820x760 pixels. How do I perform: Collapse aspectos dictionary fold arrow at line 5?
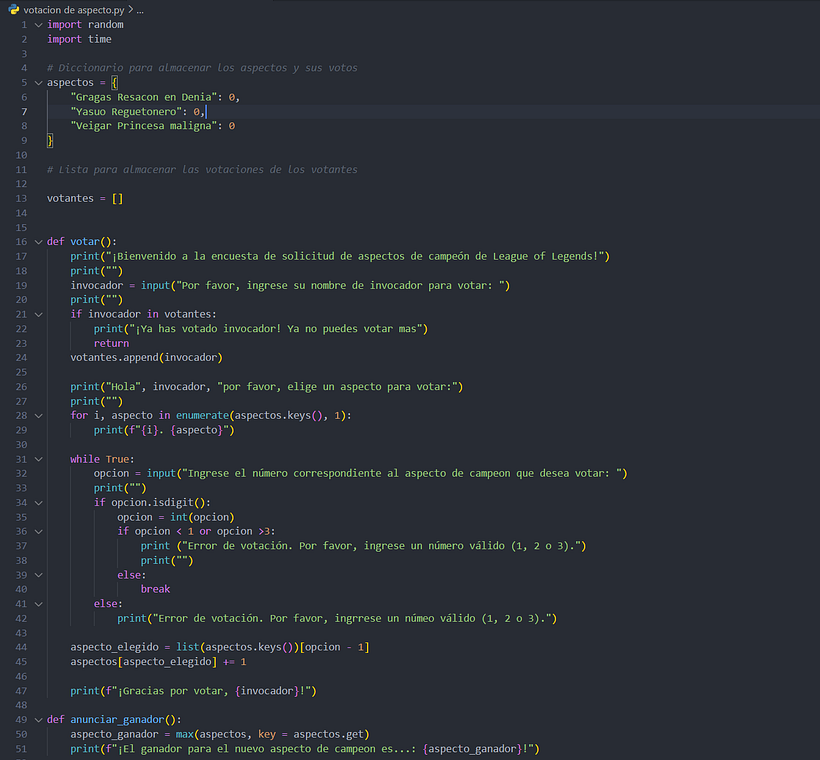38,83
